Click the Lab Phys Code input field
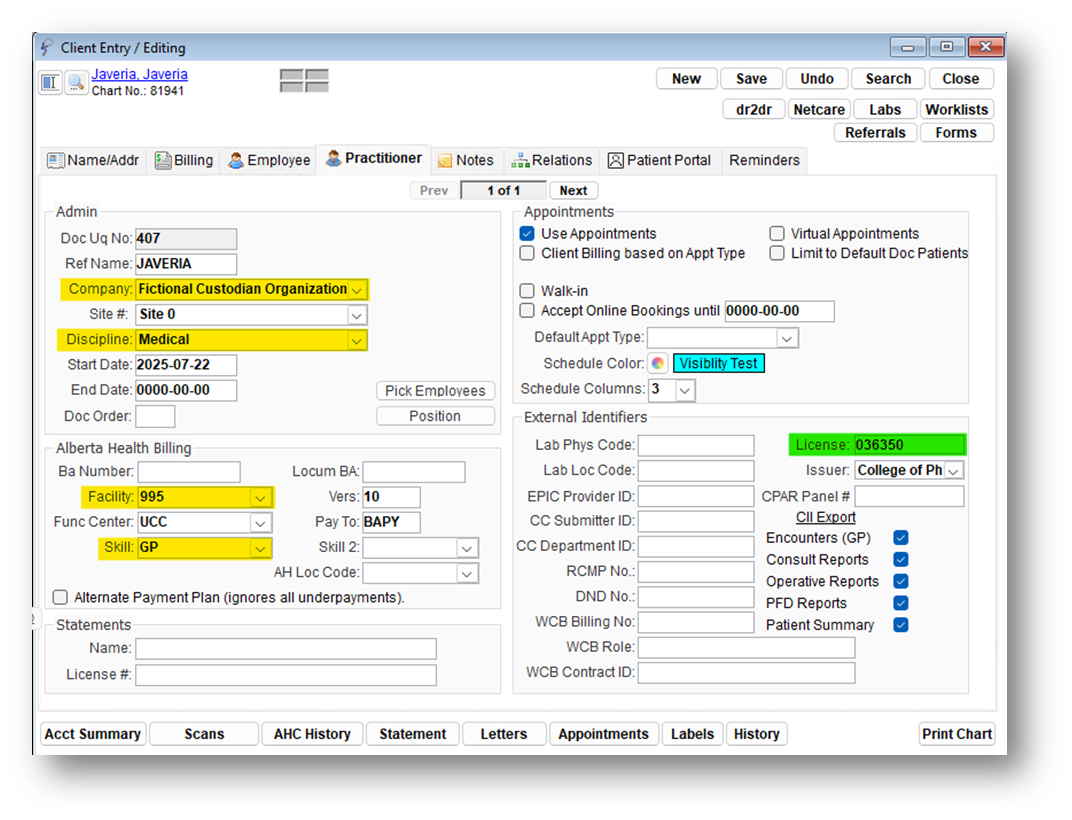Image resolution: width=1072 pixels, height=820 pixels. point(696,445)
